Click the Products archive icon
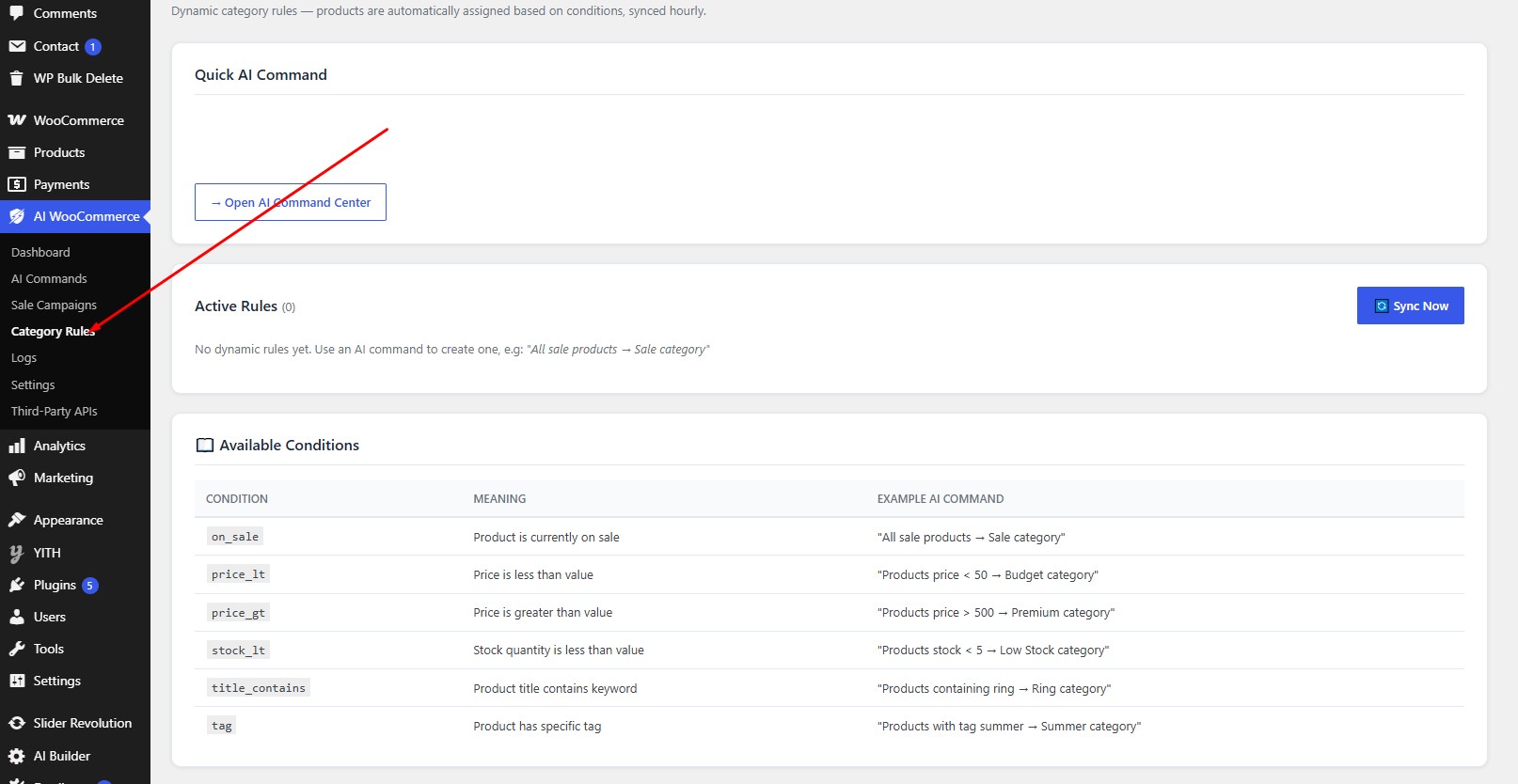 click(x=17, y=152)
